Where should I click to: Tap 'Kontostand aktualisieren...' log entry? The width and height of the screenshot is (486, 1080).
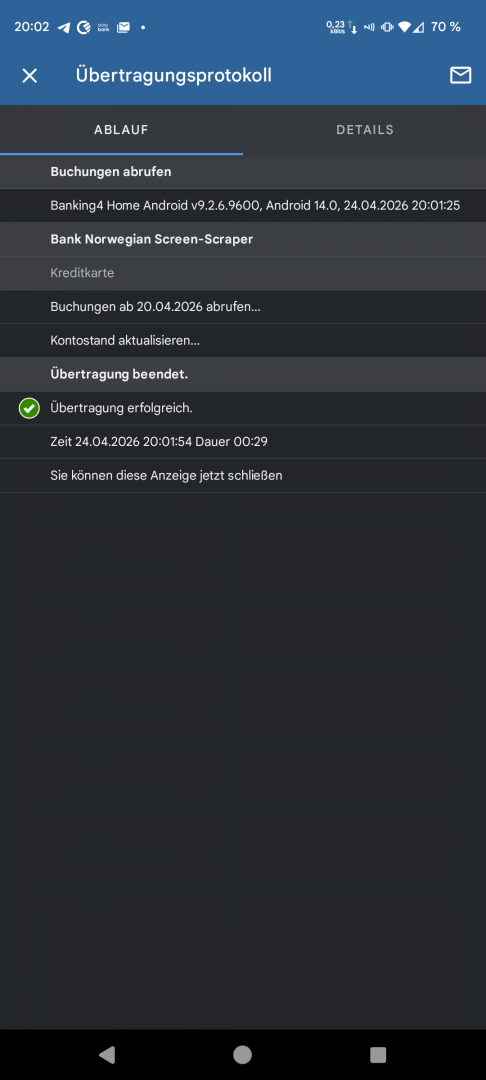[243, 341]
